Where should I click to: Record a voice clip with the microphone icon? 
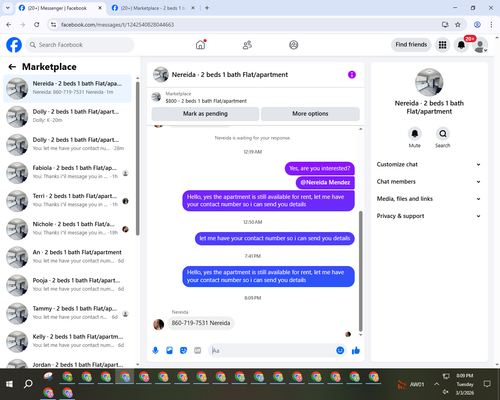(x=155, y=350)
